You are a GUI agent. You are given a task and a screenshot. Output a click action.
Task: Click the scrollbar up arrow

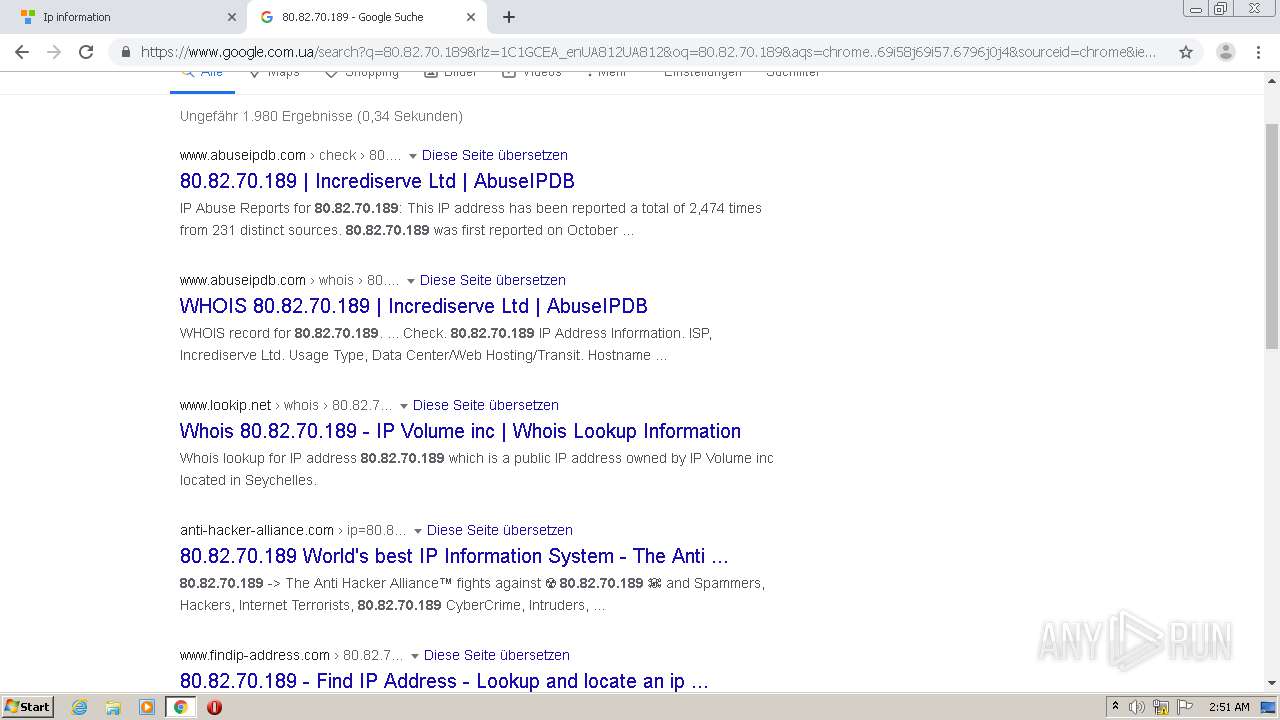[x=1272, y=79]
